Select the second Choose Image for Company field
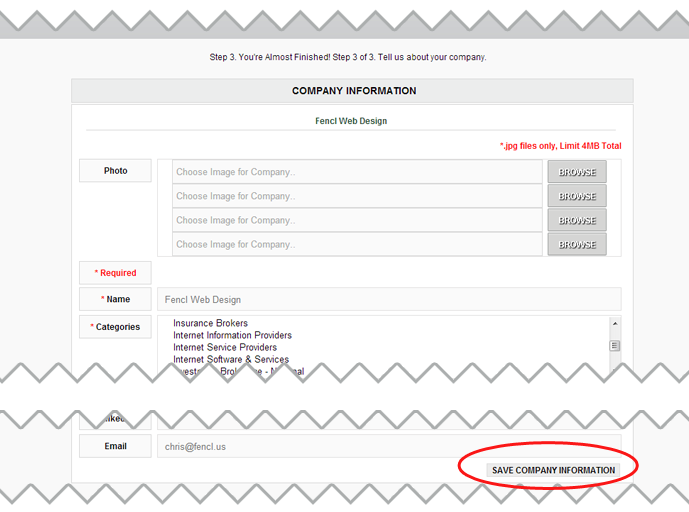 coord(357,196)
